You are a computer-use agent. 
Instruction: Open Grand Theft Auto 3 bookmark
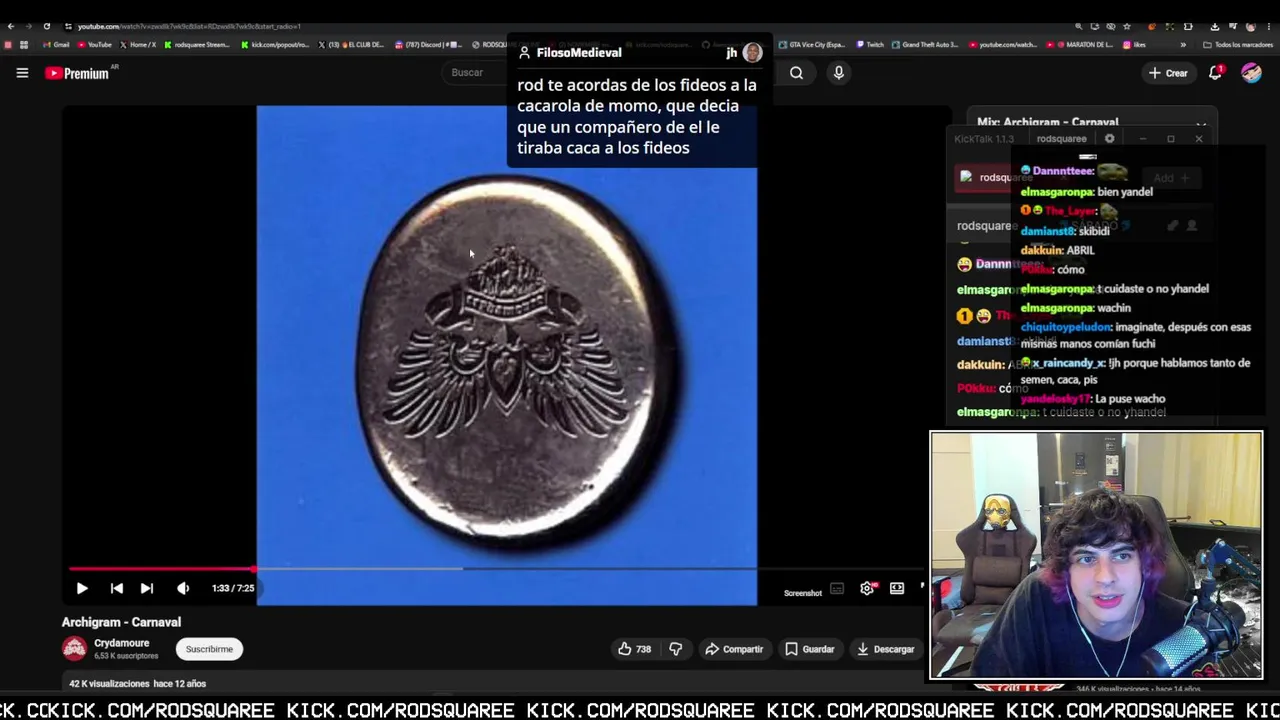pos(927,45)
